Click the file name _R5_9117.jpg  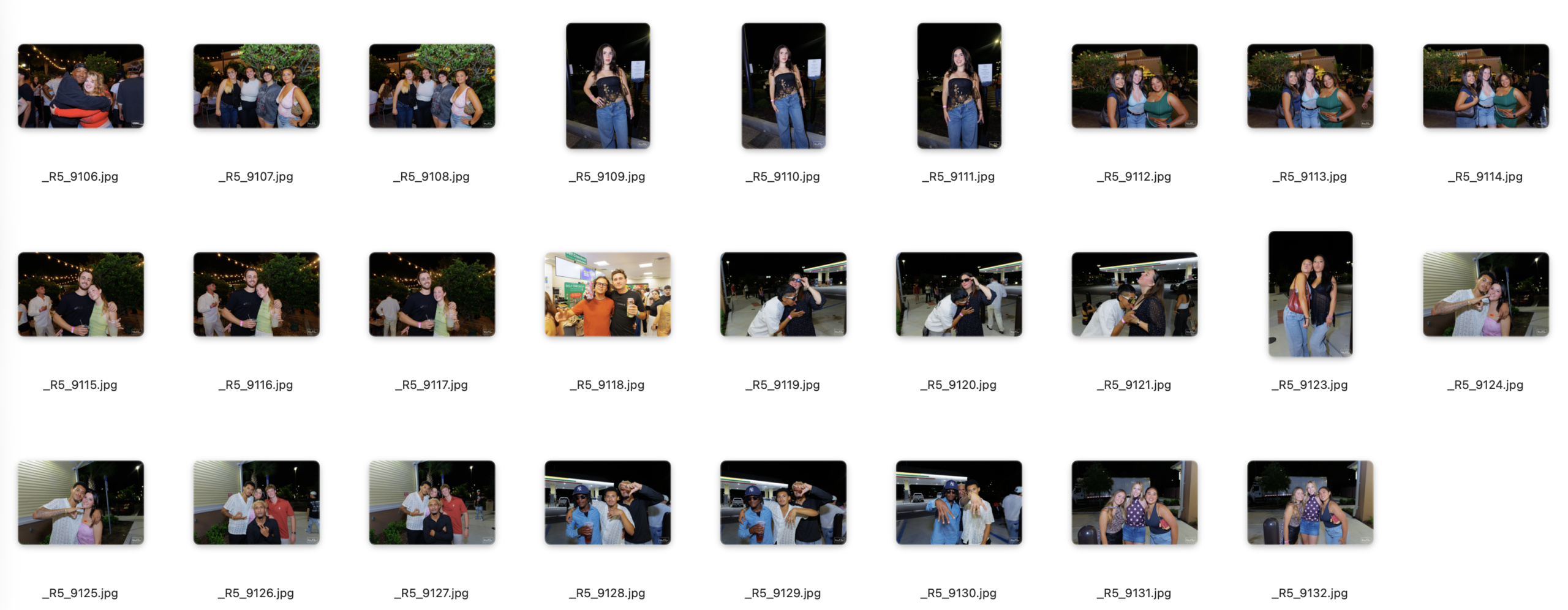432,385
